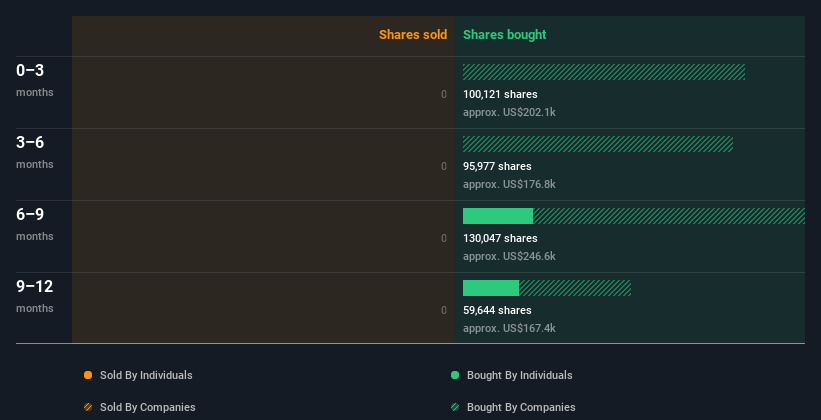The height and width of the screenshot is (420, 821).
Task: Select the 9–12 months row label
Action: (x=35, y=296)
